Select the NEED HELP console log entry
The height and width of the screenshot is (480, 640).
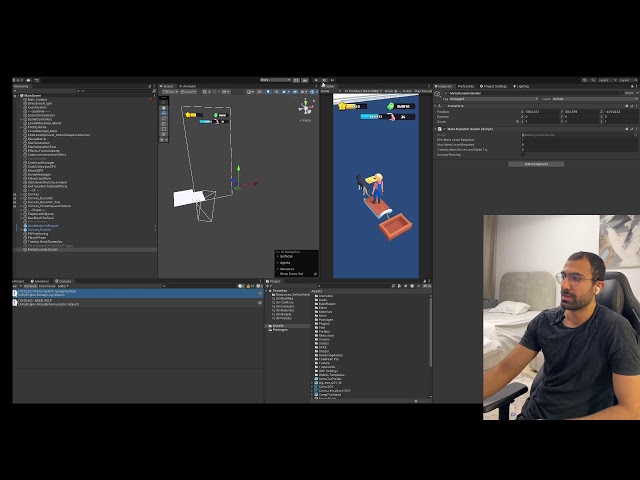[x=138, y=302]
